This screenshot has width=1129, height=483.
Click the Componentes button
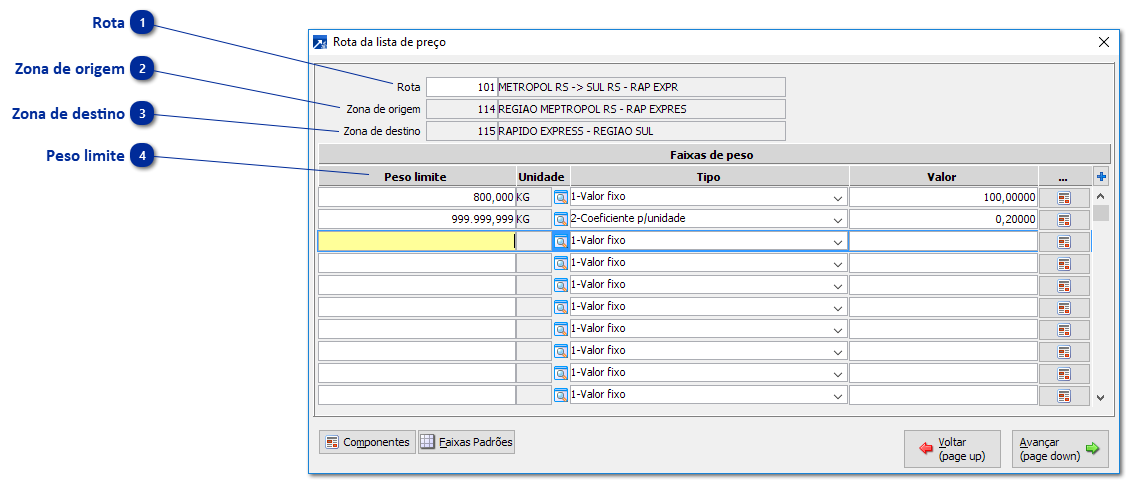point(367,442)
